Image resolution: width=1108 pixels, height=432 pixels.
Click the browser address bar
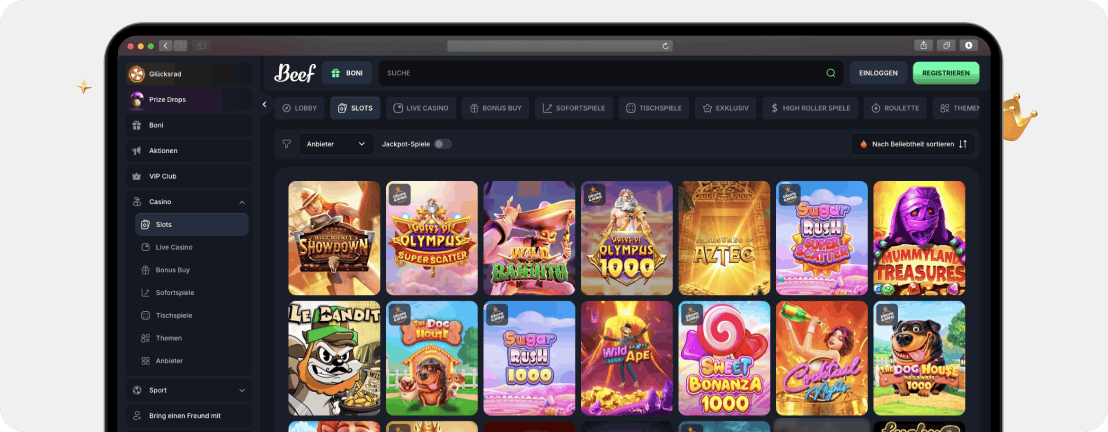coord(560,46)
